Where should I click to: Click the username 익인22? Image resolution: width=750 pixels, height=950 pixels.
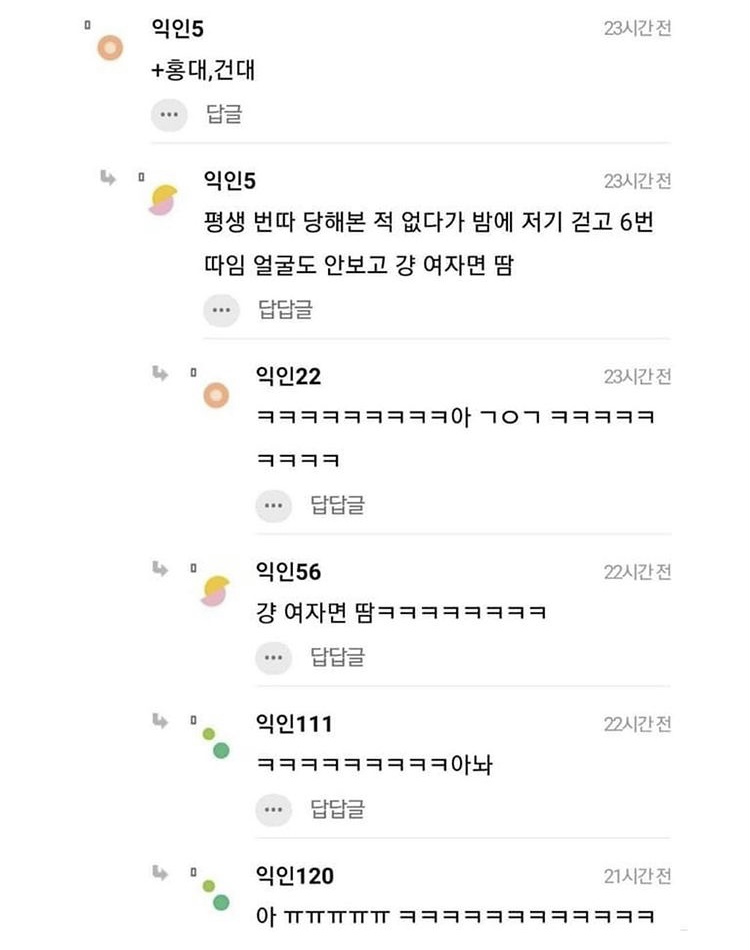coord(289,375)
